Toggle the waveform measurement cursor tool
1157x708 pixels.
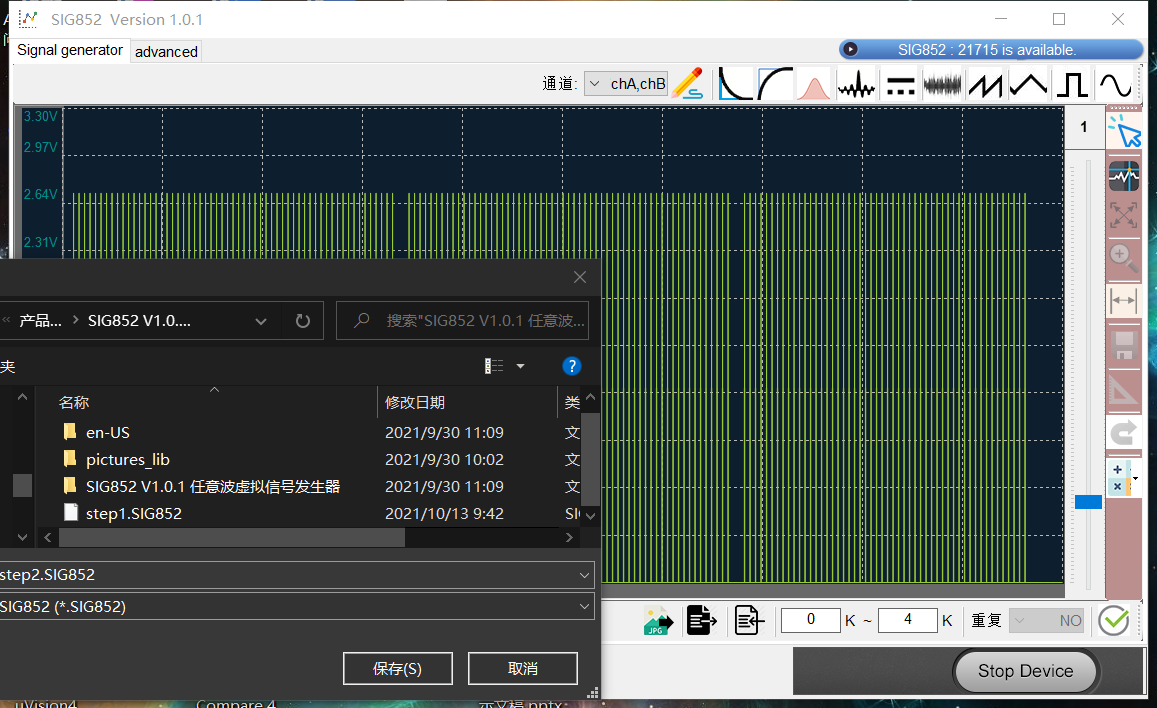[x=1124, y=177]
